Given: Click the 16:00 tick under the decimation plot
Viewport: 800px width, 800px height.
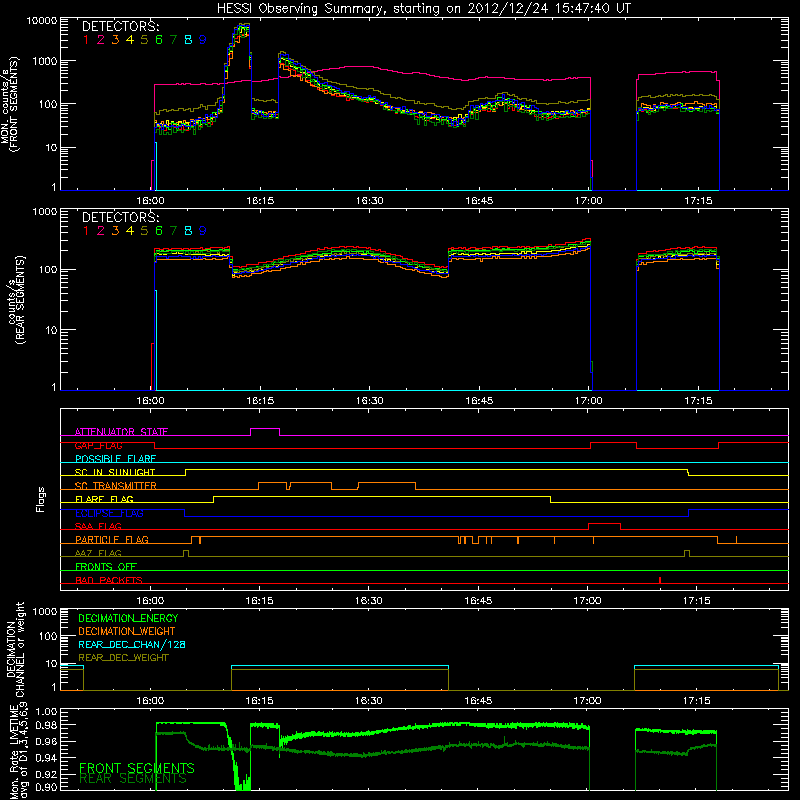Looking at the screenshot, I should [150, 701].
